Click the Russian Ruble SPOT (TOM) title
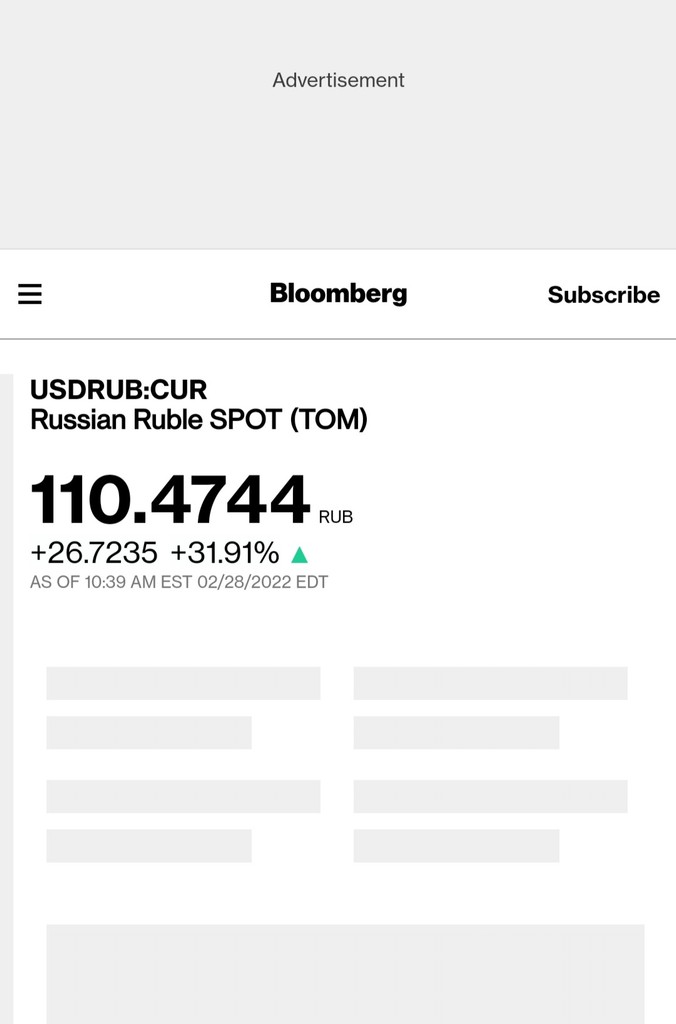Viewport: 676px width, 1024px height. coord(199,420)
